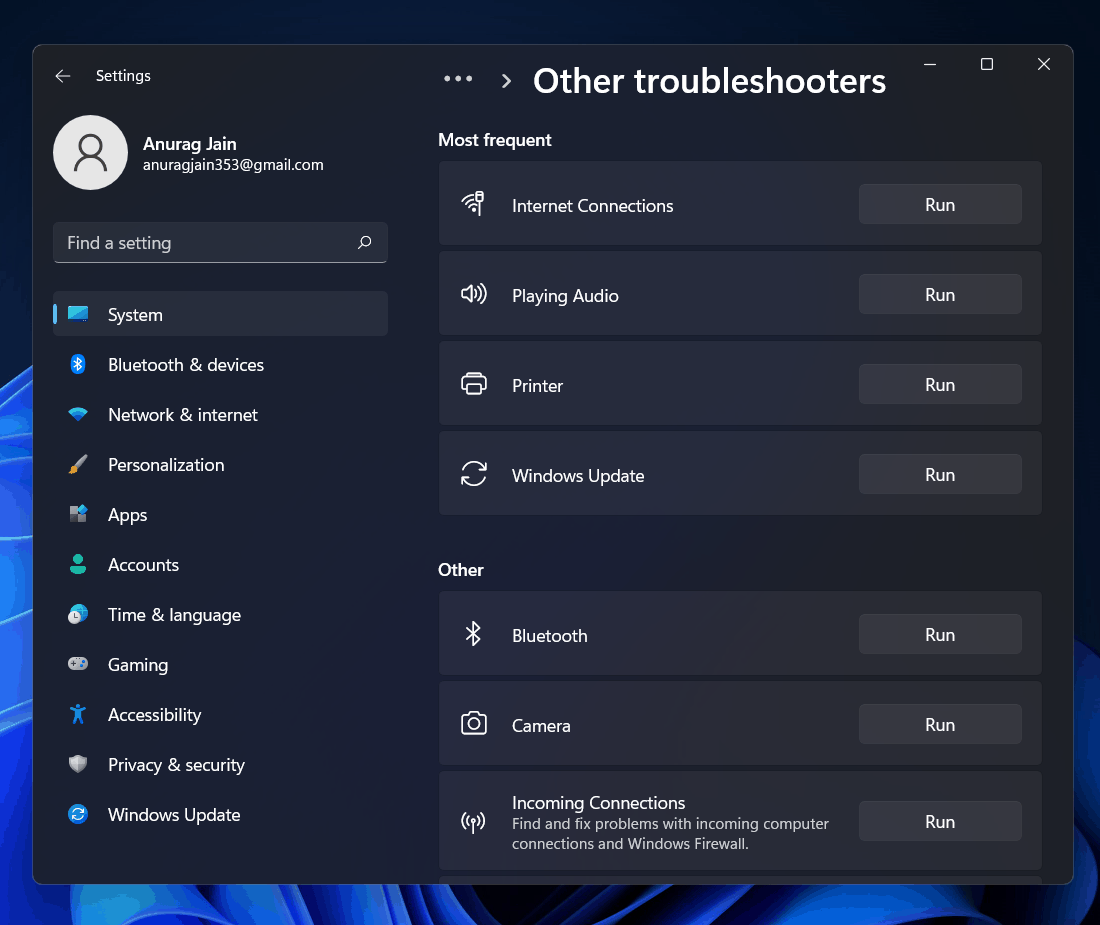Select Personalization in the sidebar
1100x925 pixels.
click(x=220, y=464)
